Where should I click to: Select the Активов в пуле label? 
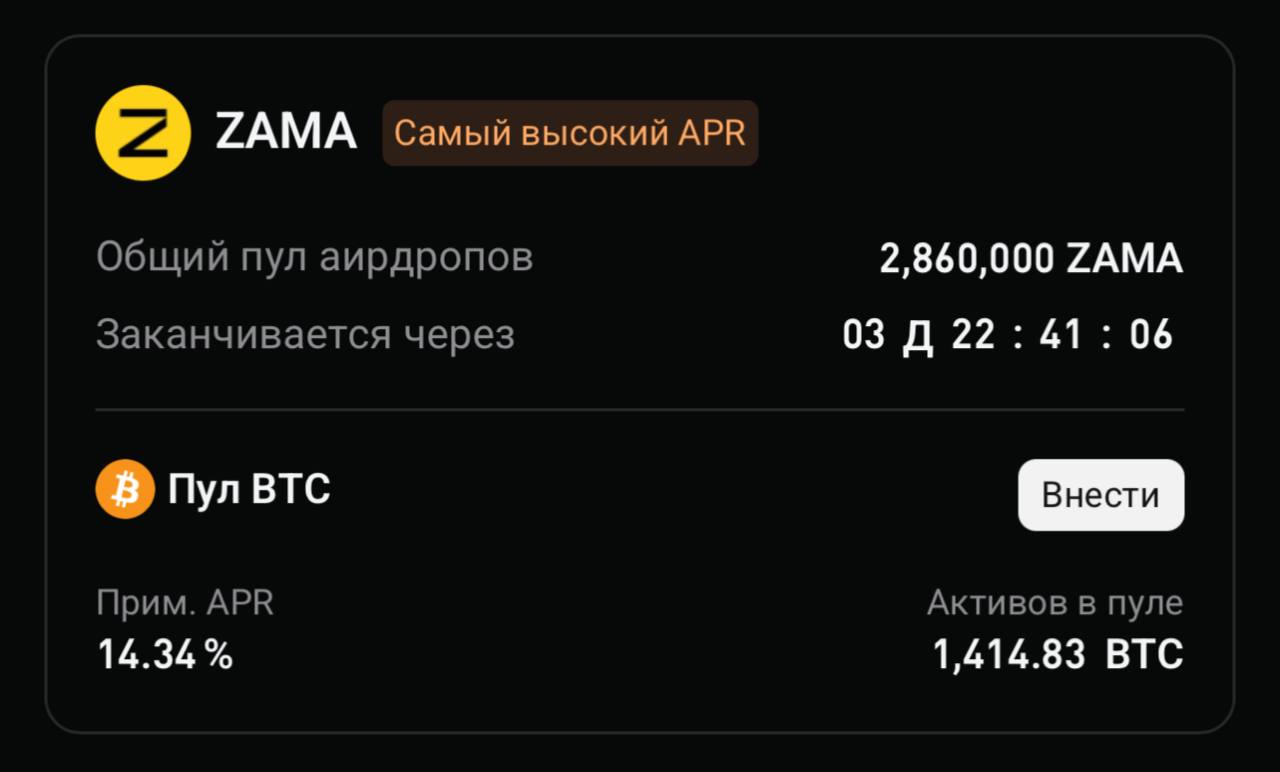pos(1053,602)
